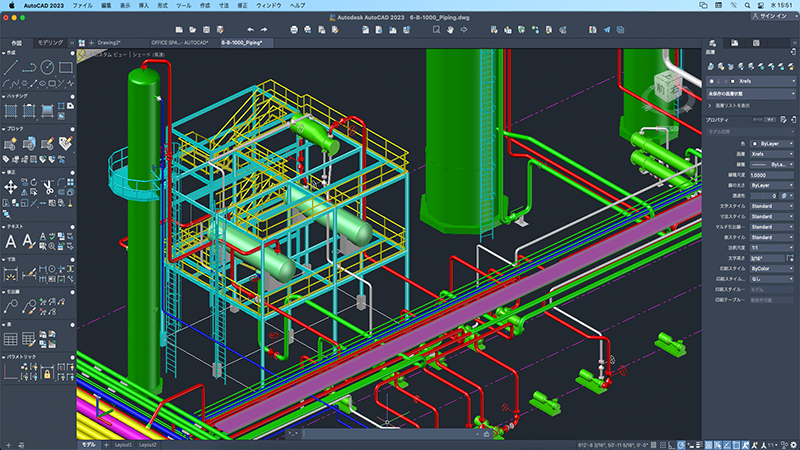The image size is (800, 450).
Task: Expand the layer list disclosure arrow
Action: coord(710,106)
